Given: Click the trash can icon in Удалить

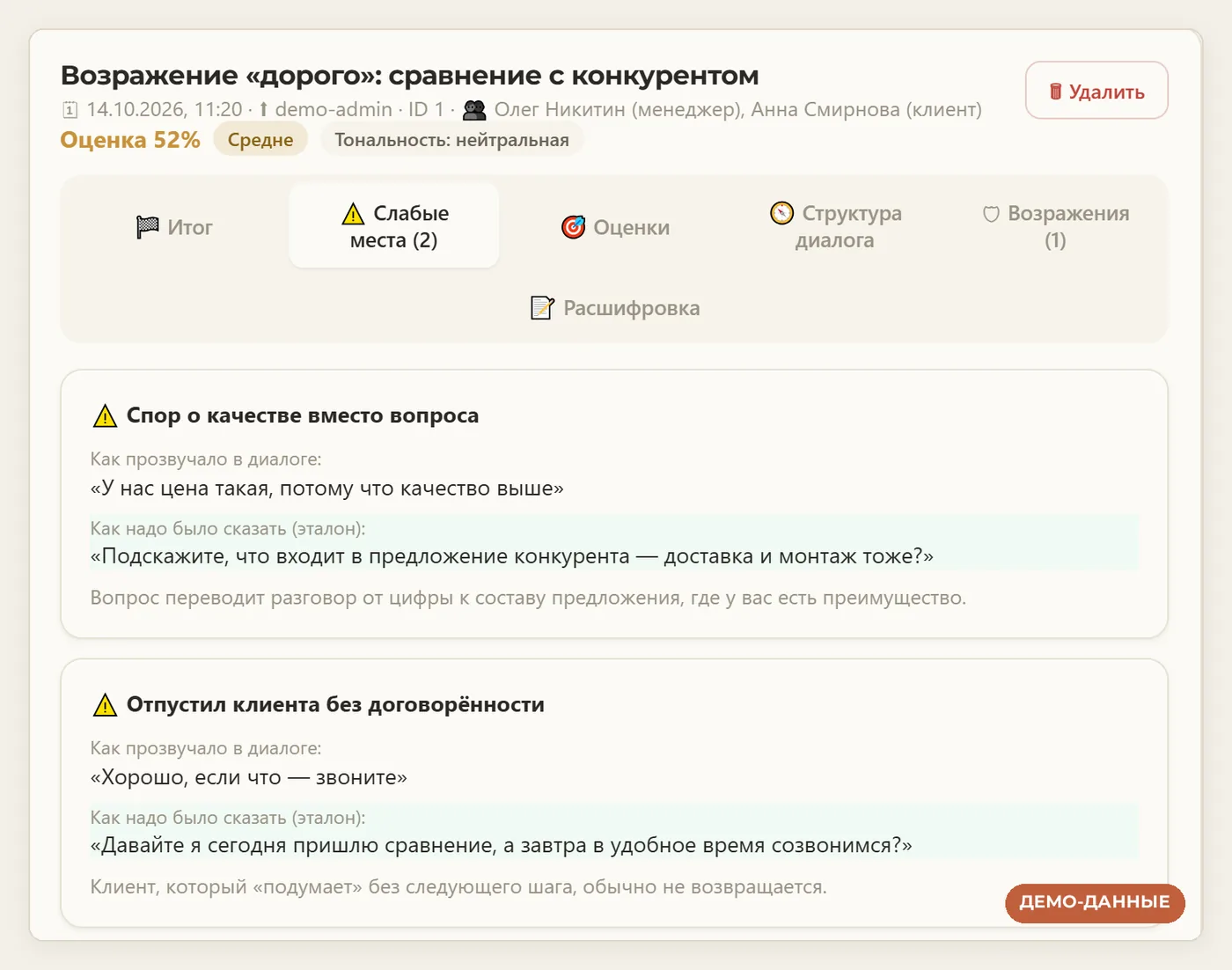Looking at the screenshot, I should [x=1055, y=92].
